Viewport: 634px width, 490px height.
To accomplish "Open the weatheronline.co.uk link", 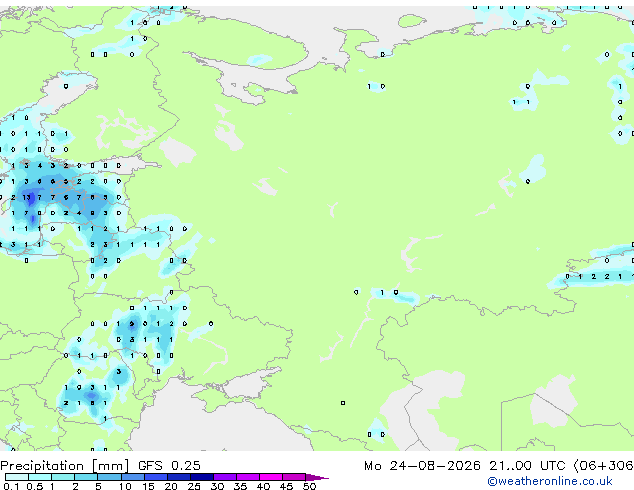I will pyautogui.click(x=550, y=481).
